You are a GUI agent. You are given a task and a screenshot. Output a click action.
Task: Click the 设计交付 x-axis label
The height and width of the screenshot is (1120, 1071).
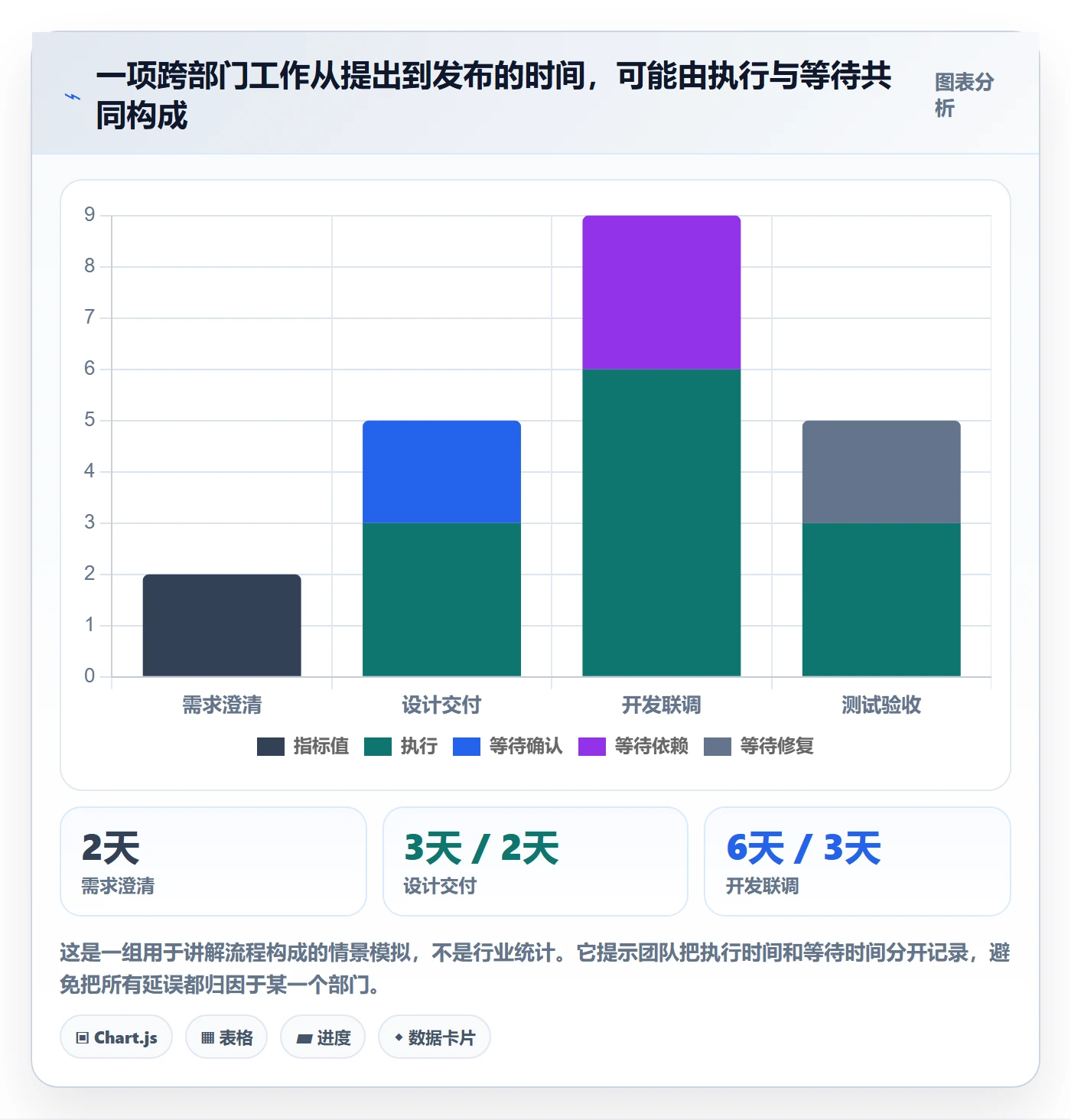pos(441,705)
